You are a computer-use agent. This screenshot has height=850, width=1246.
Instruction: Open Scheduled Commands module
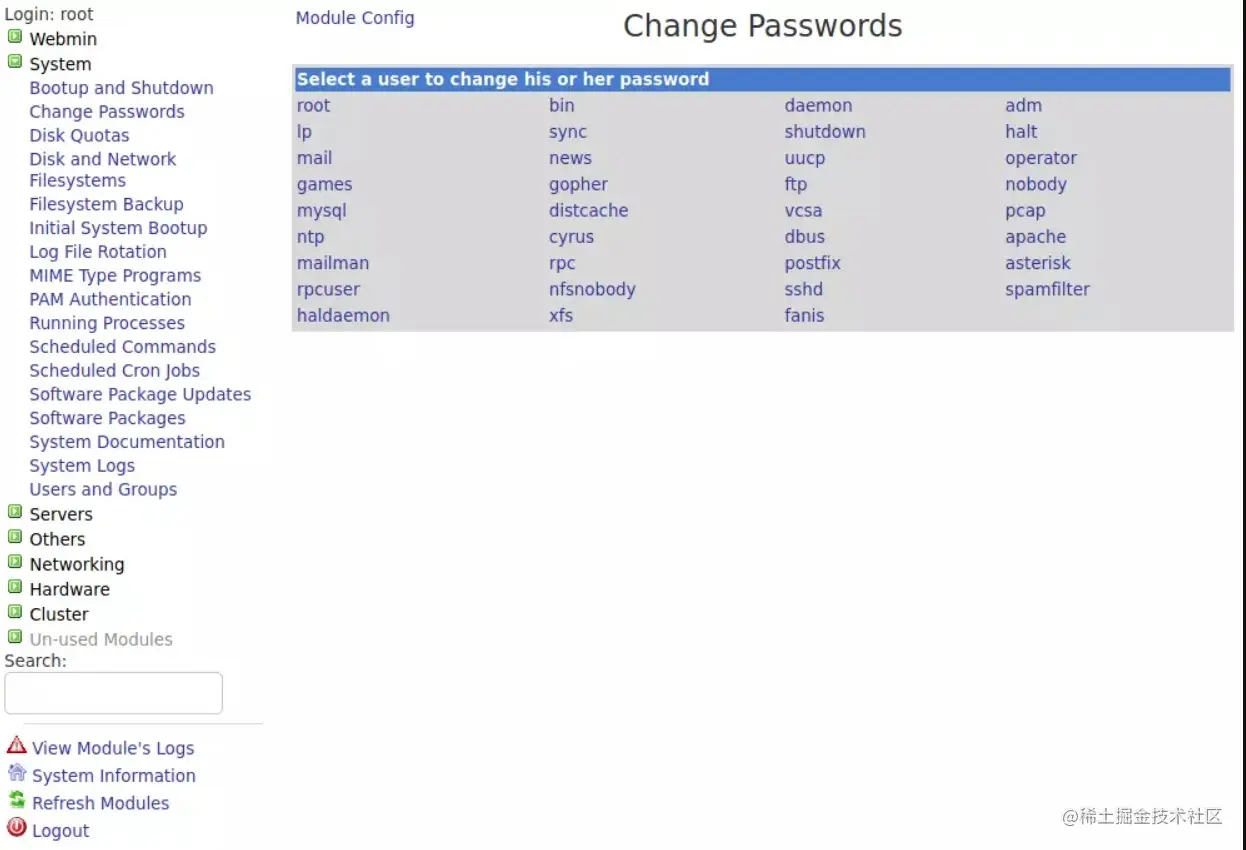point(122,347)
